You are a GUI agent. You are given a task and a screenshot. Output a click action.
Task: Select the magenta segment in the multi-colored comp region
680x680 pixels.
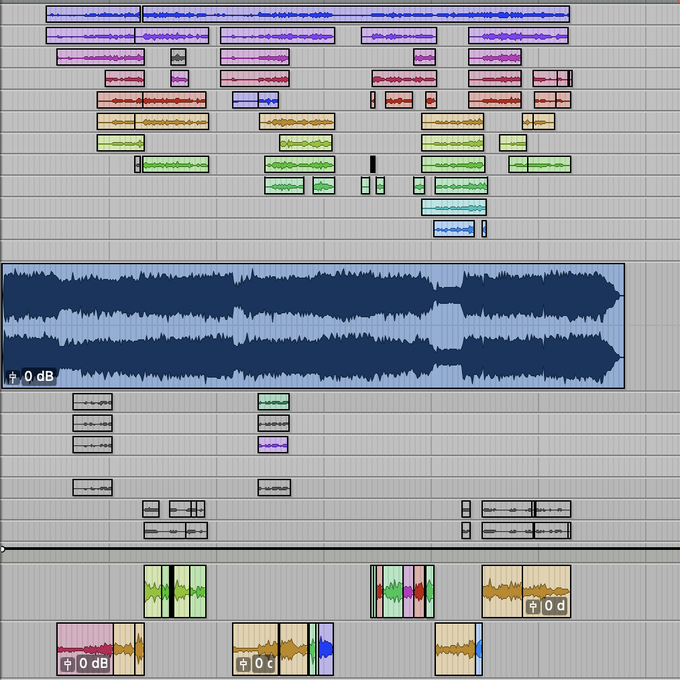pos(408,592)
